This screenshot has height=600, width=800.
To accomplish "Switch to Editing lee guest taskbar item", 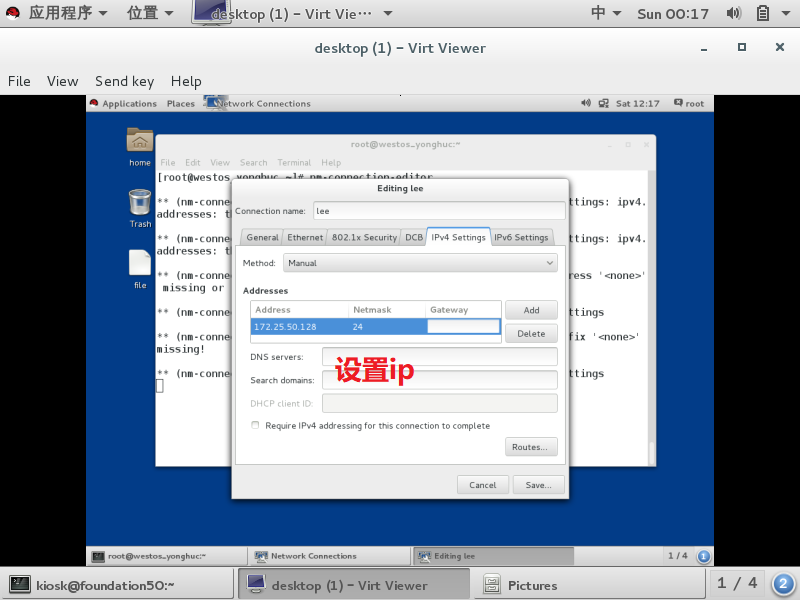I will pyautogui.click(x=493, y=556).
